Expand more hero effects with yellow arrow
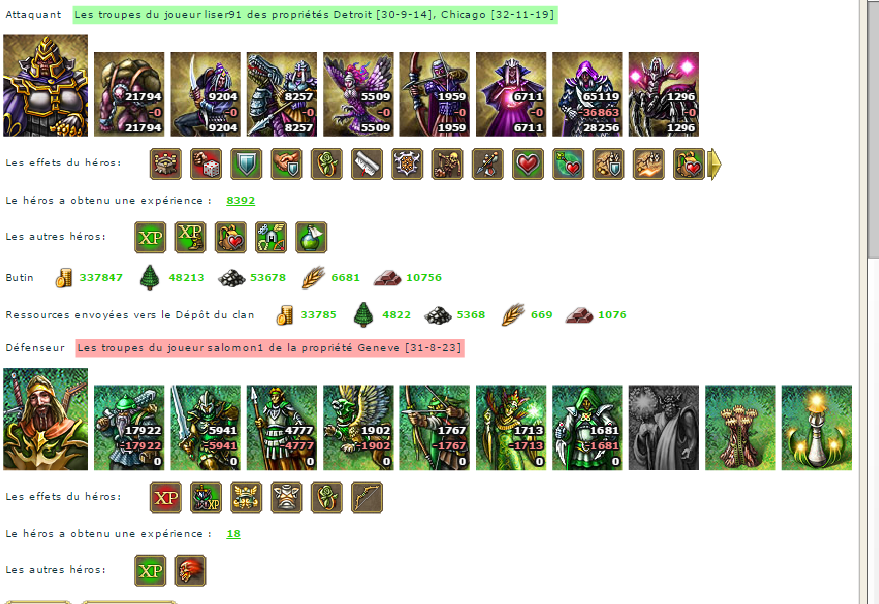The height and width of the screenshot is (604, 879). point(715,164)
